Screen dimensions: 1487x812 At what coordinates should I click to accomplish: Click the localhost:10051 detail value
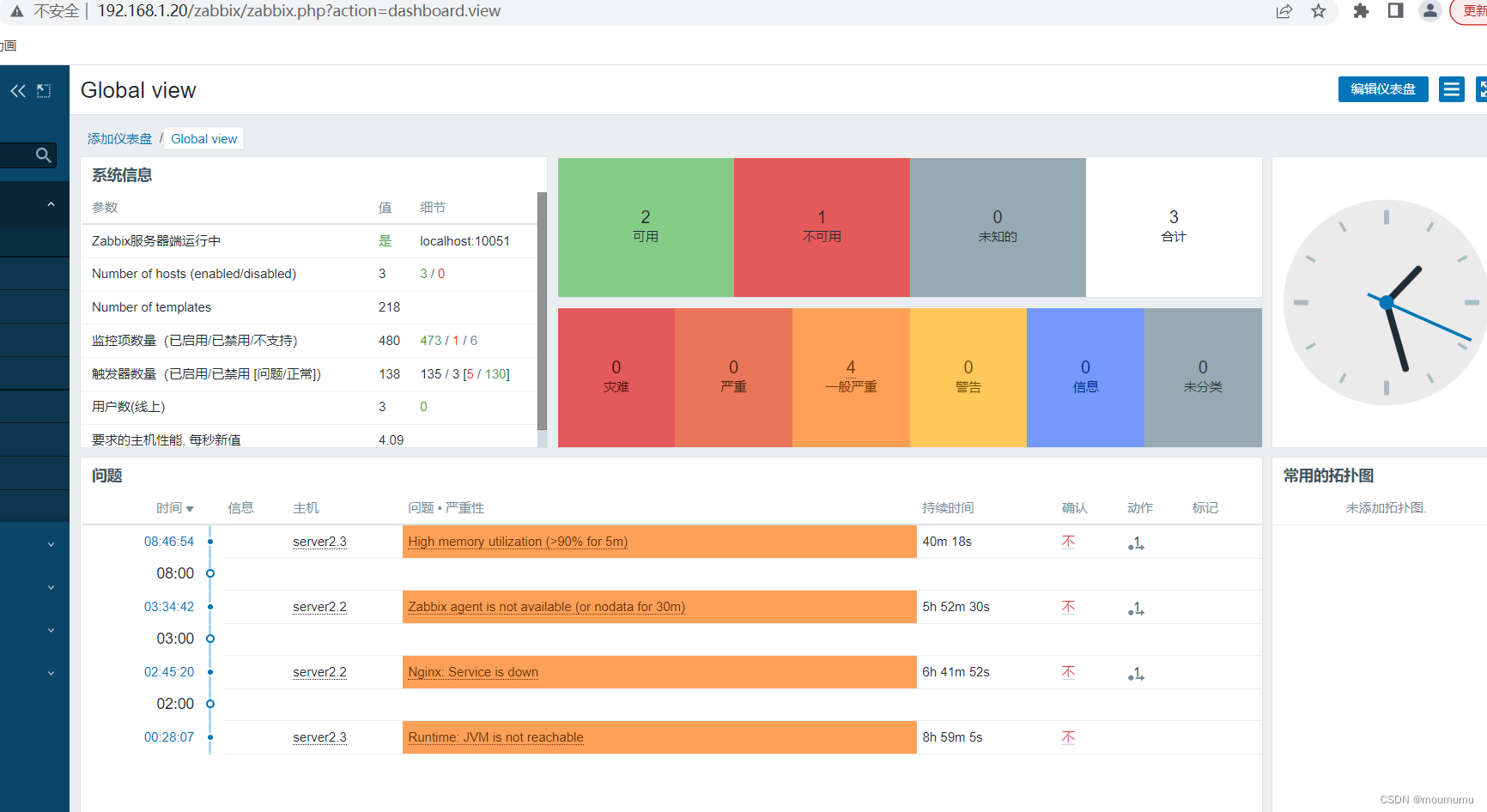click(x=464, y=241)
